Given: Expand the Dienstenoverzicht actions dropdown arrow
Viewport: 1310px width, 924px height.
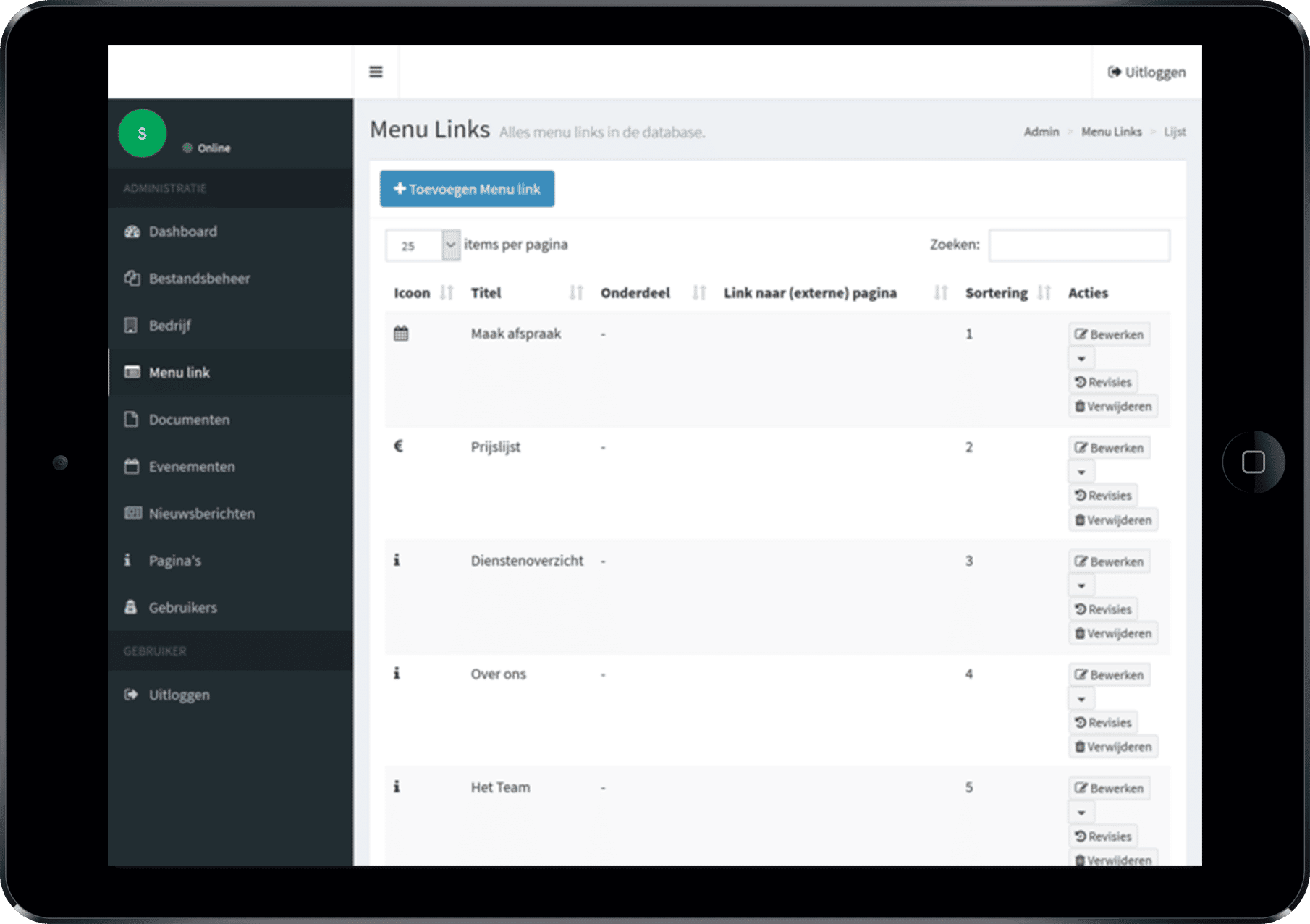Looking at the screenshot, I should [1081, 586].
